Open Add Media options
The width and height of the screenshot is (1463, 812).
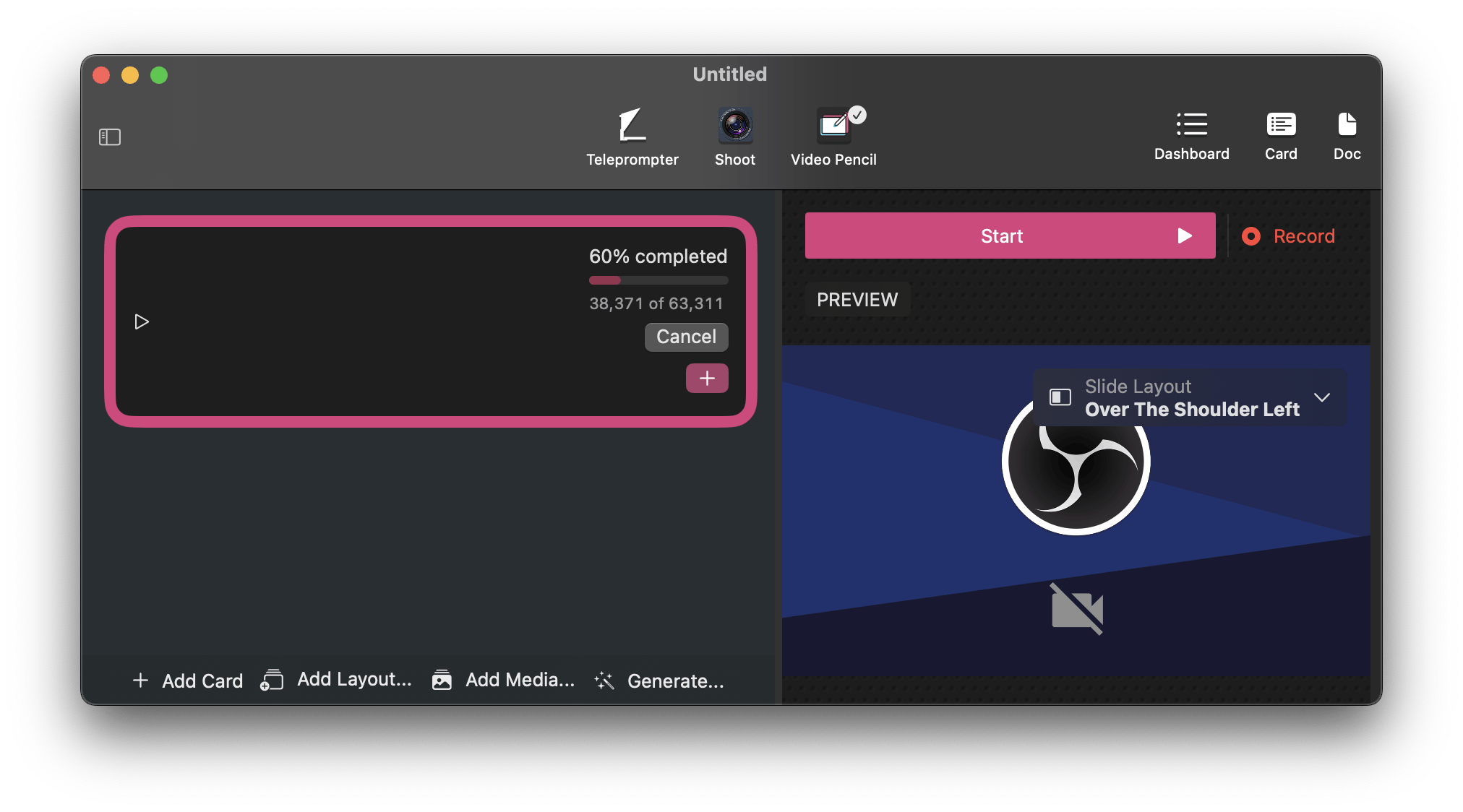point(504,680)
